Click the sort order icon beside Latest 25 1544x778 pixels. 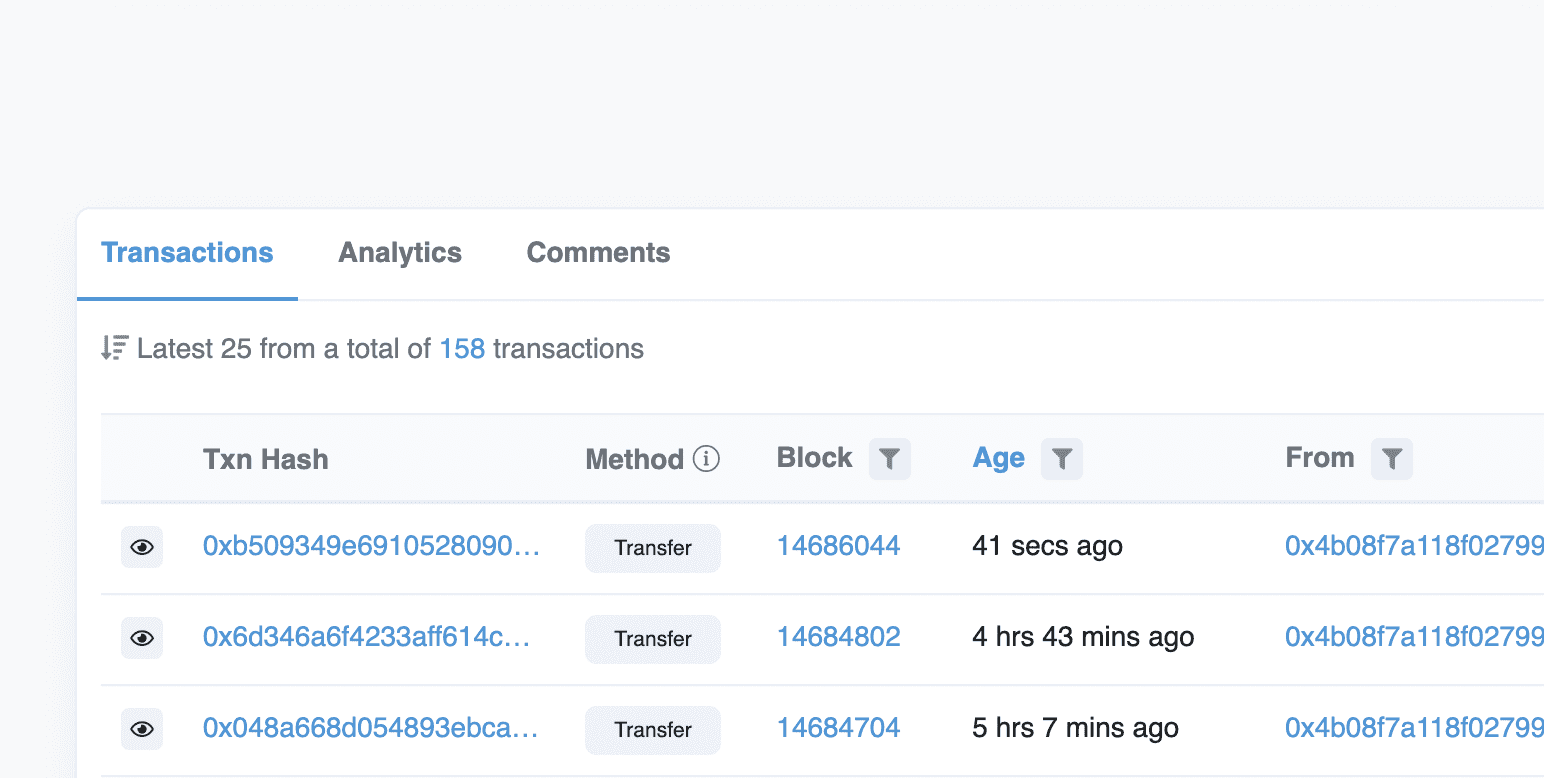coord(114,349)
